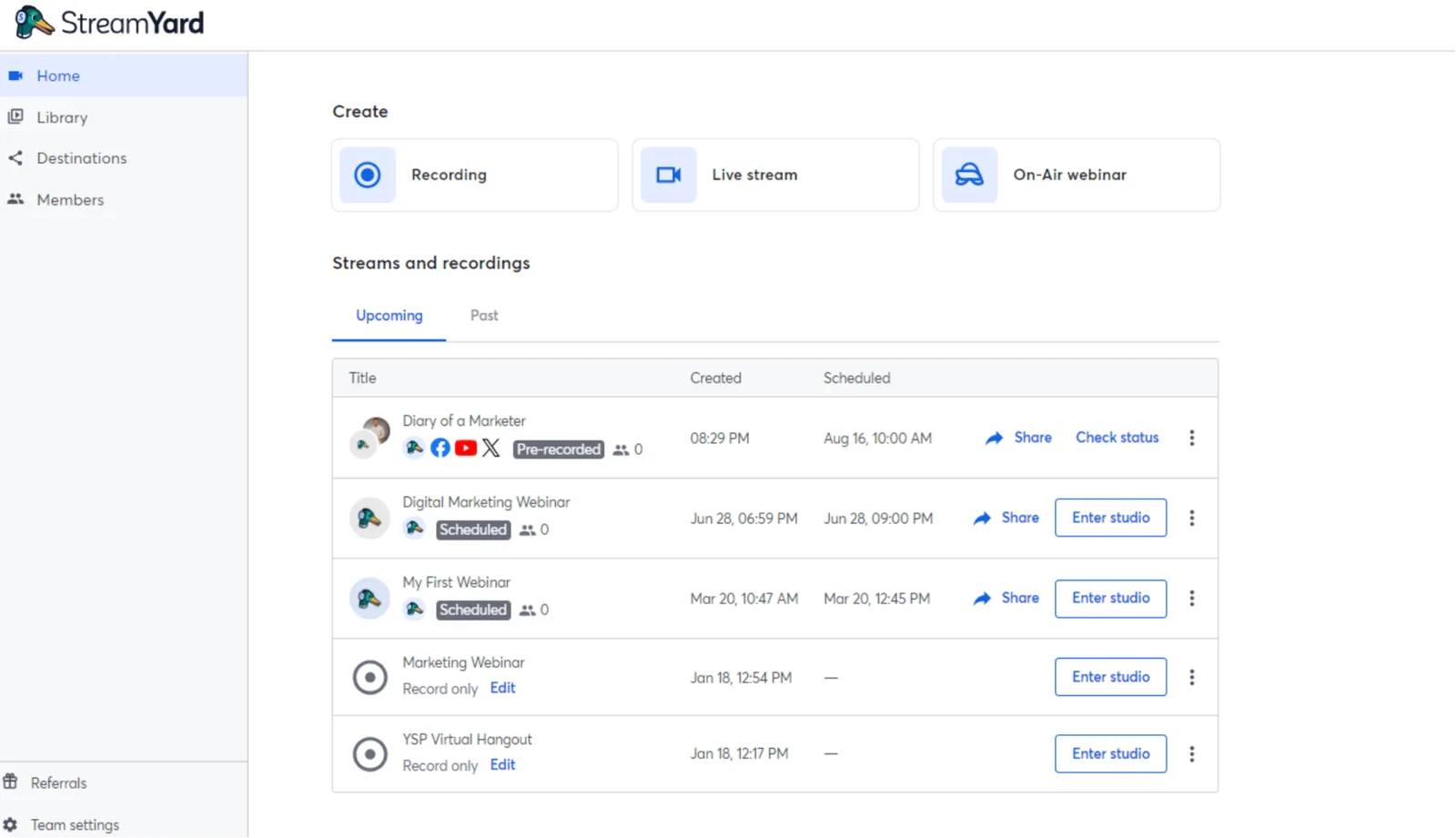Switch to the Past tab
This screenshot has height=838, width=1456.
point(484,316)
